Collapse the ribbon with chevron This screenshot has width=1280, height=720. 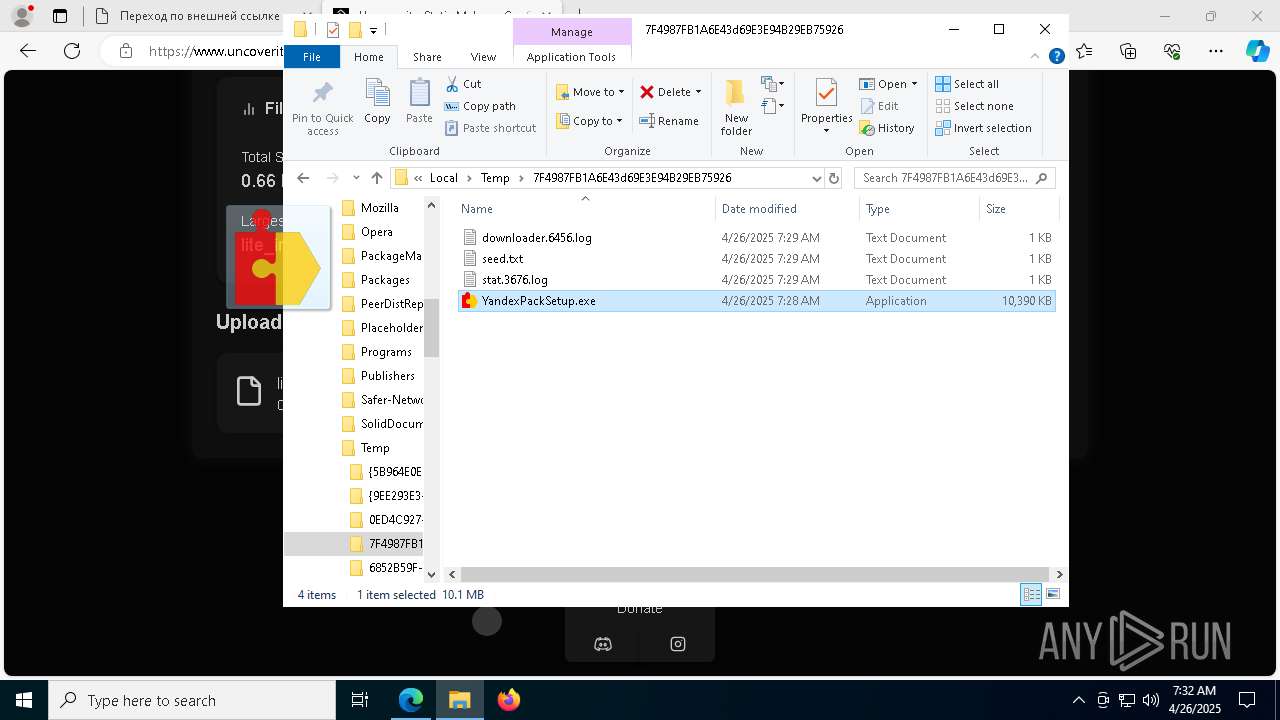coord(1037,57)
